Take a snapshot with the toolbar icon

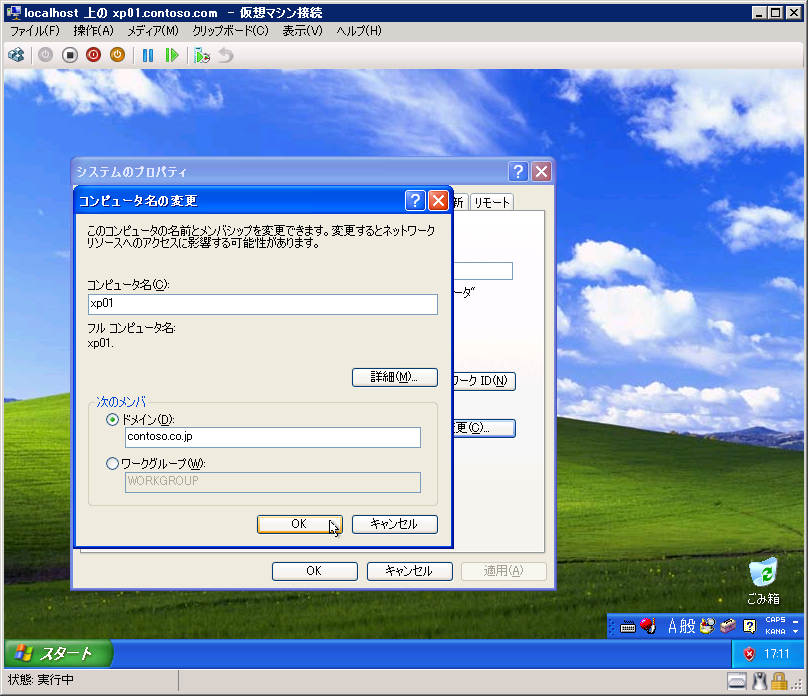[x=201, y=55]
